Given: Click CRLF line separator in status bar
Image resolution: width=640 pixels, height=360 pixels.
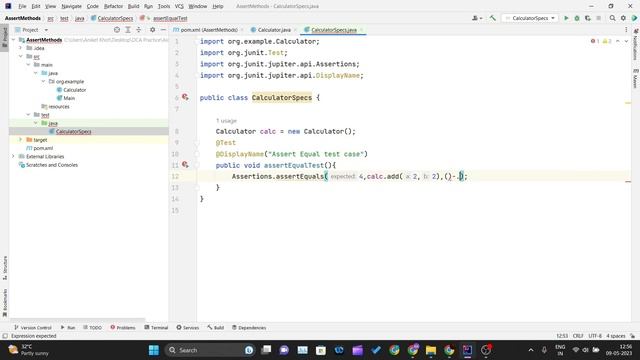Looking at the screenshot, I should click(x=578, y=336).
